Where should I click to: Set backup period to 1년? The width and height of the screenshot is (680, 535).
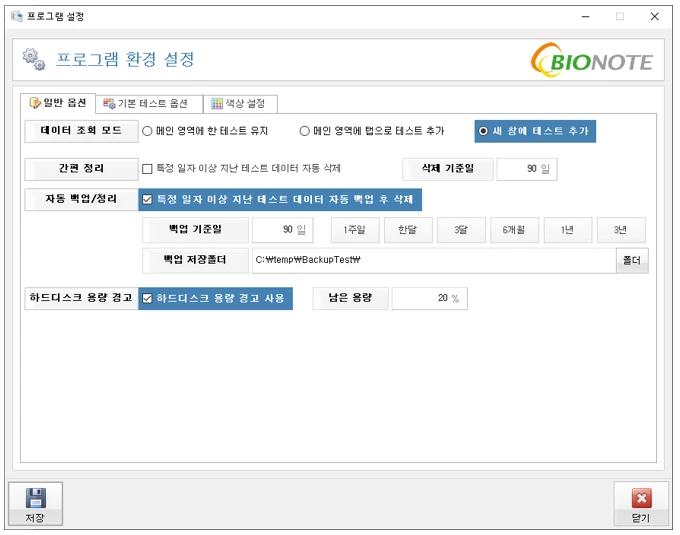(568, 230)
